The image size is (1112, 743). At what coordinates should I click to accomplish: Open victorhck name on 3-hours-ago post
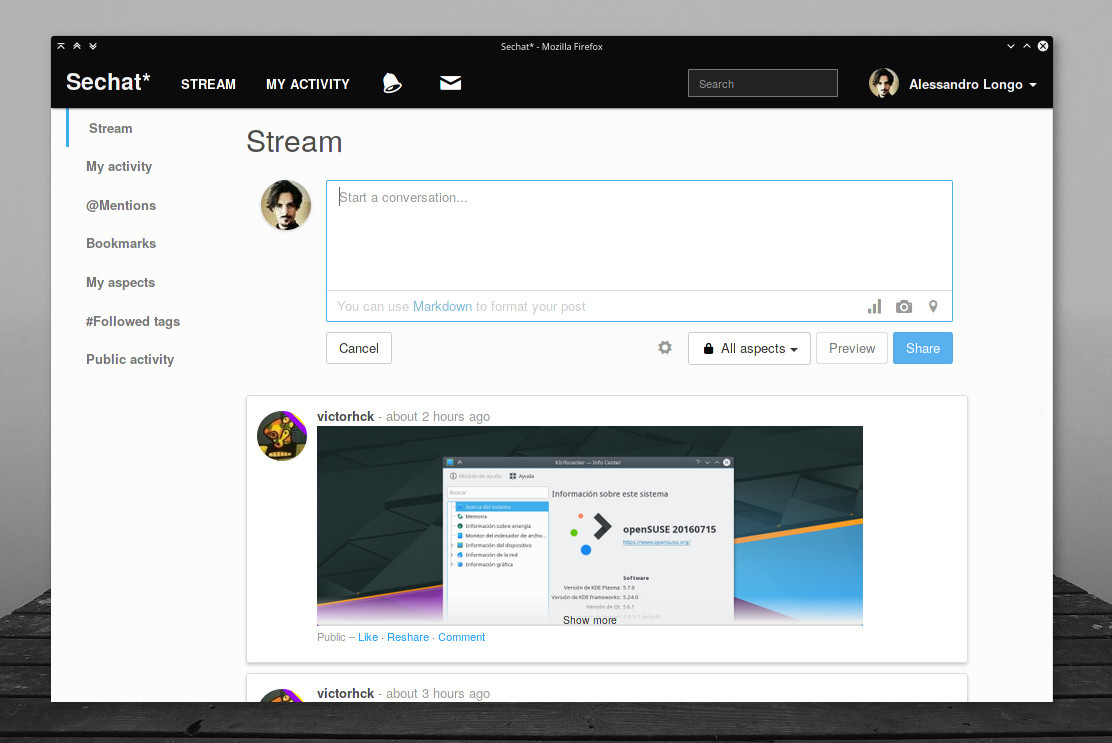click(345, 693)
